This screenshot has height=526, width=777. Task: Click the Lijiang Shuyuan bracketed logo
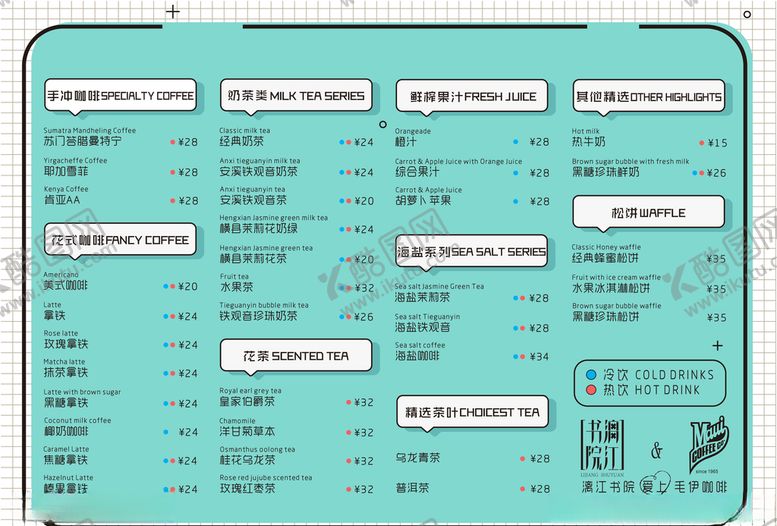[602, 446]
